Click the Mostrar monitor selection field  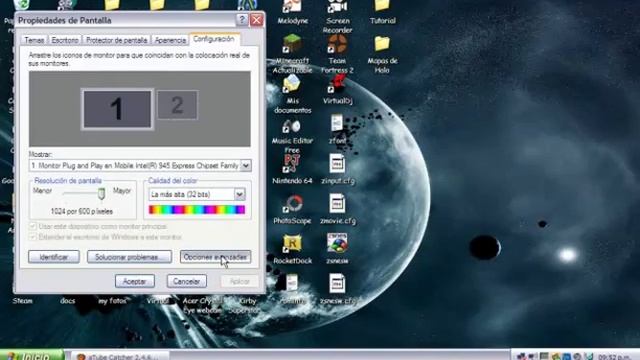coord(140,165)
